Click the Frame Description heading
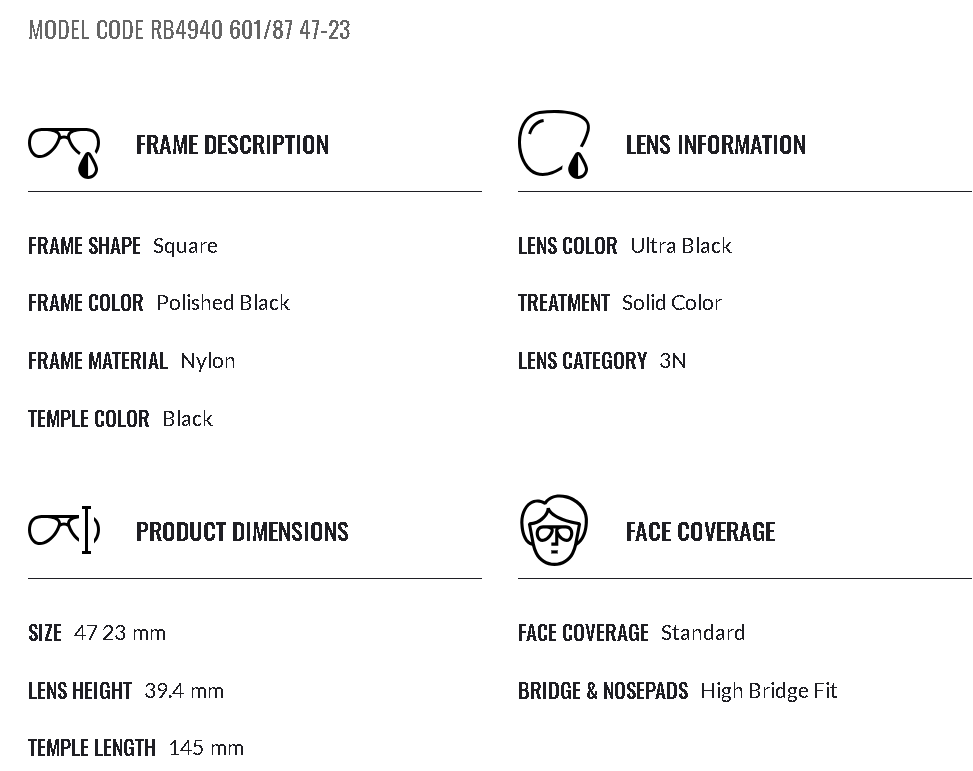Viewport: 973px width, 771px height. click(x=232, y=145)
